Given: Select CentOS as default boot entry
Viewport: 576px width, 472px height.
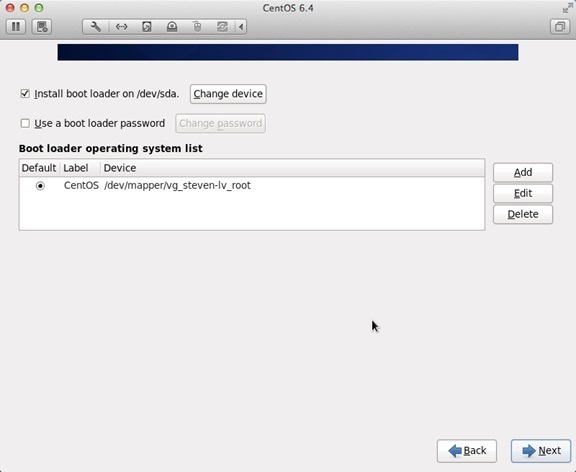Looking at the screenshot, I should click(x=40, y=186).
